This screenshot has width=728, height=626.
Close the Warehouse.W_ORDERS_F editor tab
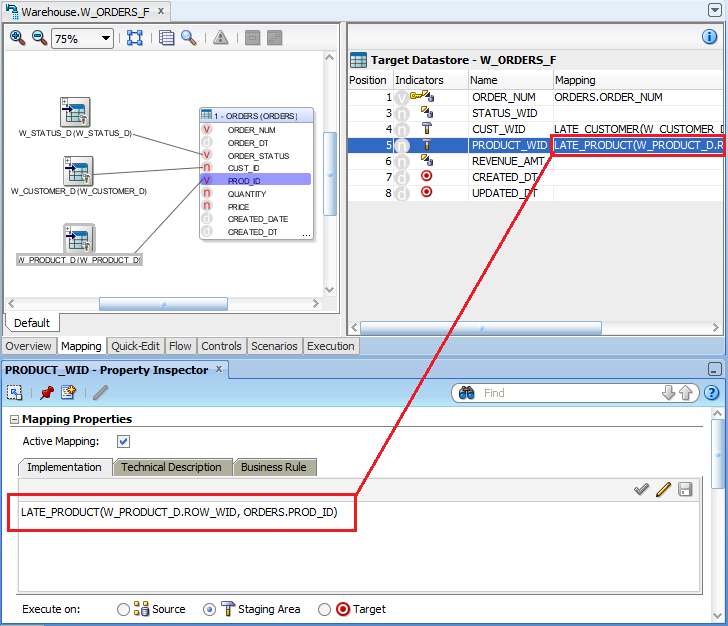[x=161, y=11]
